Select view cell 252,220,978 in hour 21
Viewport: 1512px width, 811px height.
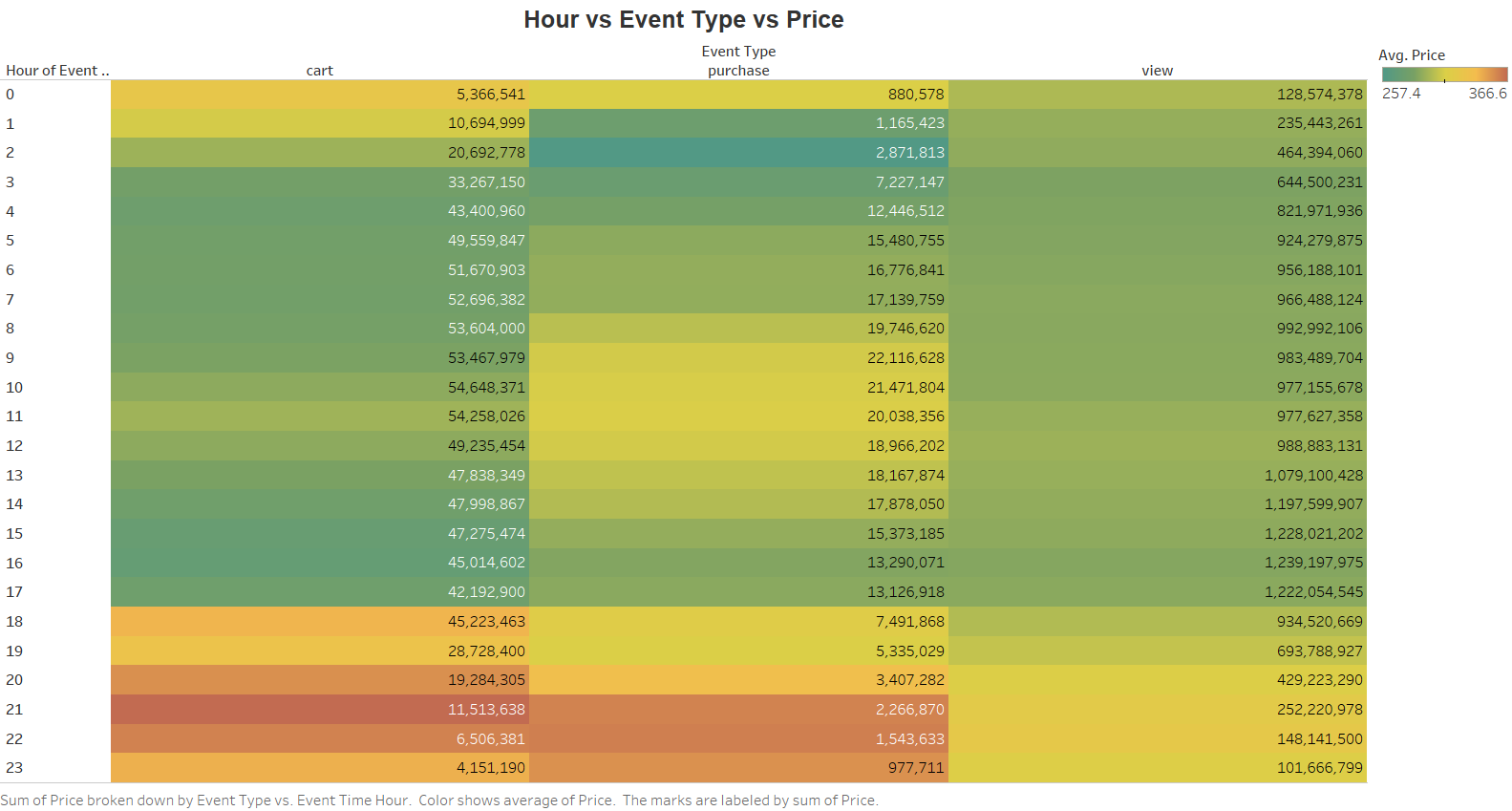pos(1158,710)
